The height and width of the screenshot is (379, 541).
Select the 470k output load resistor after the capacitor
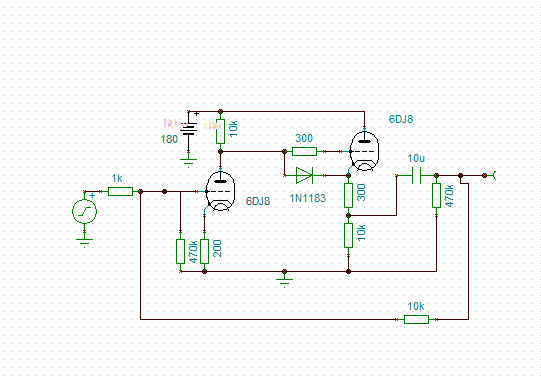(436, 195)
